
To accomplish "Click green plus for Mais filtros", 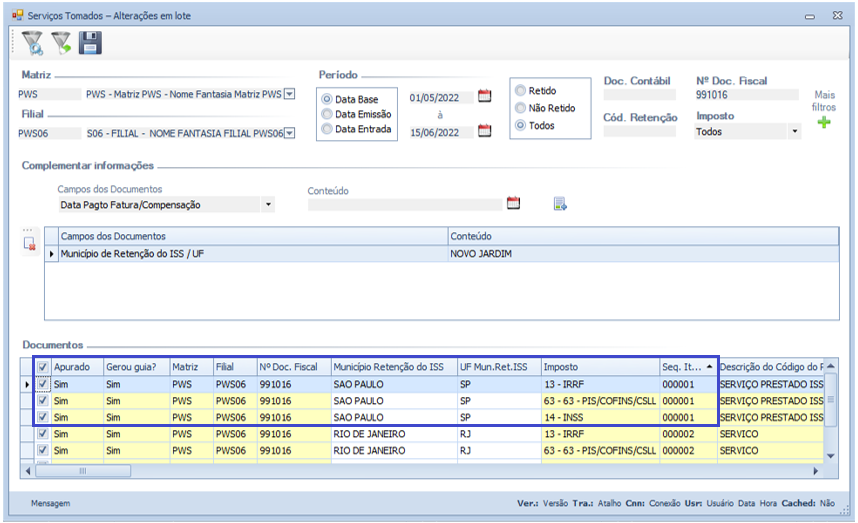I will (x=824, y=123).
